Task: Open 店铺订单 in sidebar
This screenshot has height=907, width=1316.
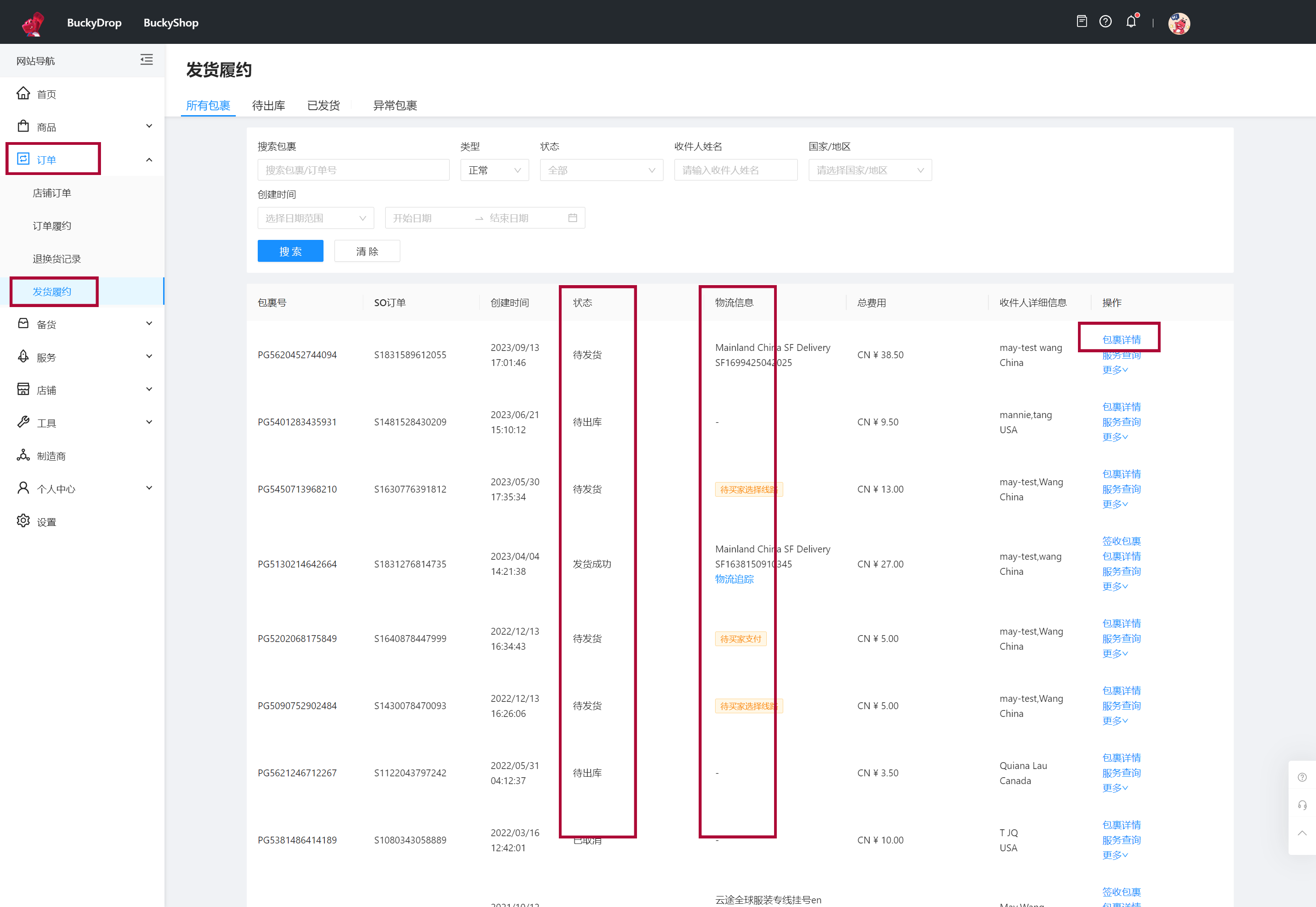Action: (52, 193)
